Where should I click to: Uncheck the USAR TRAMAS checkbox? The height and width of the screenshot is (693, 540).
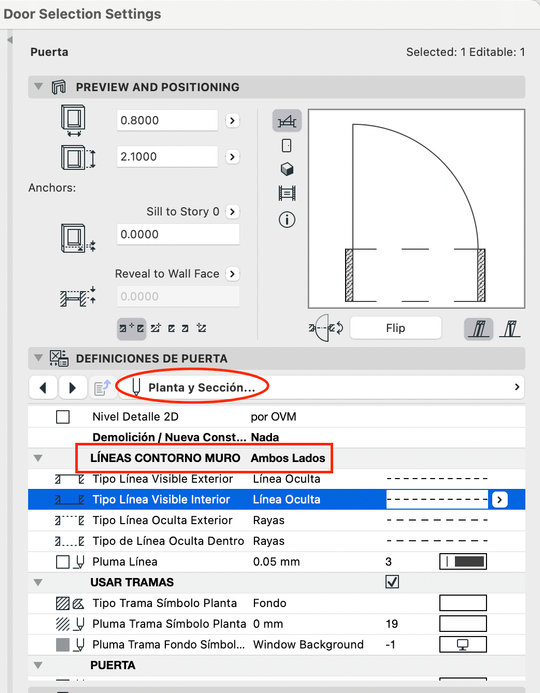[x=392, y=582]
